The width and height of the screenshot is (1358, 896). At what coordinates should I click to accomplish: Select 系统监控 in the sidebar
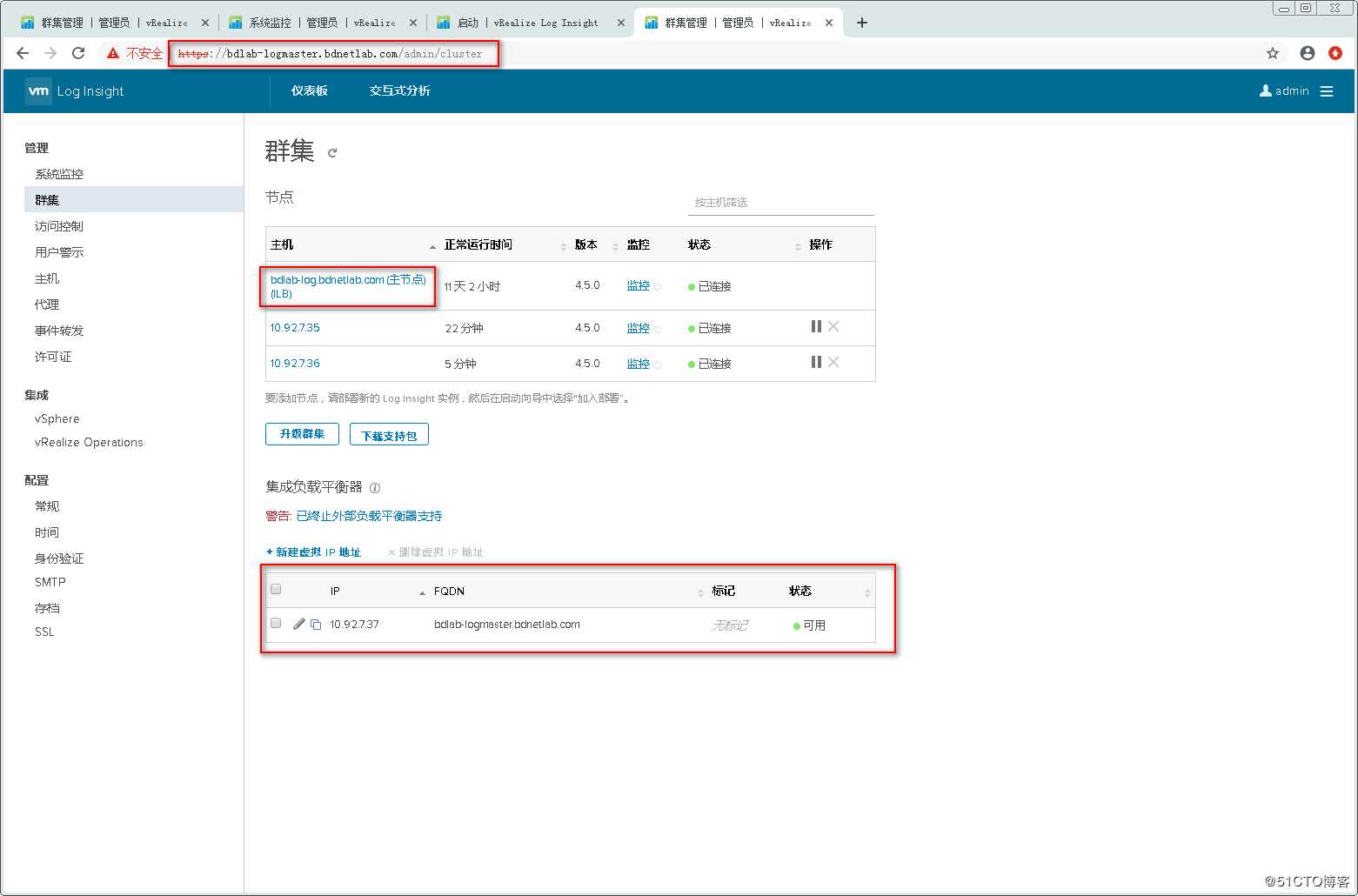59,174
